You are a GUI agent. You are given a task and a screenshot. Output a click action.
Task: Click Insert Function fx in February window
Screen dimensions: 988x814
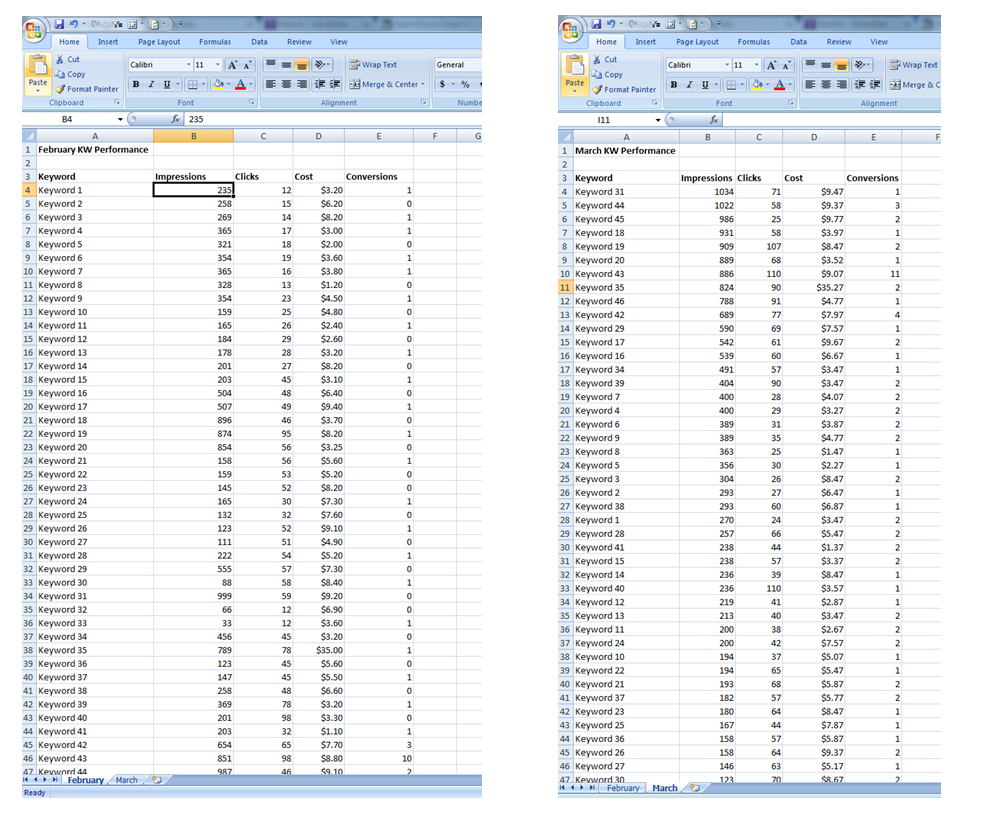tap(176, 119)
